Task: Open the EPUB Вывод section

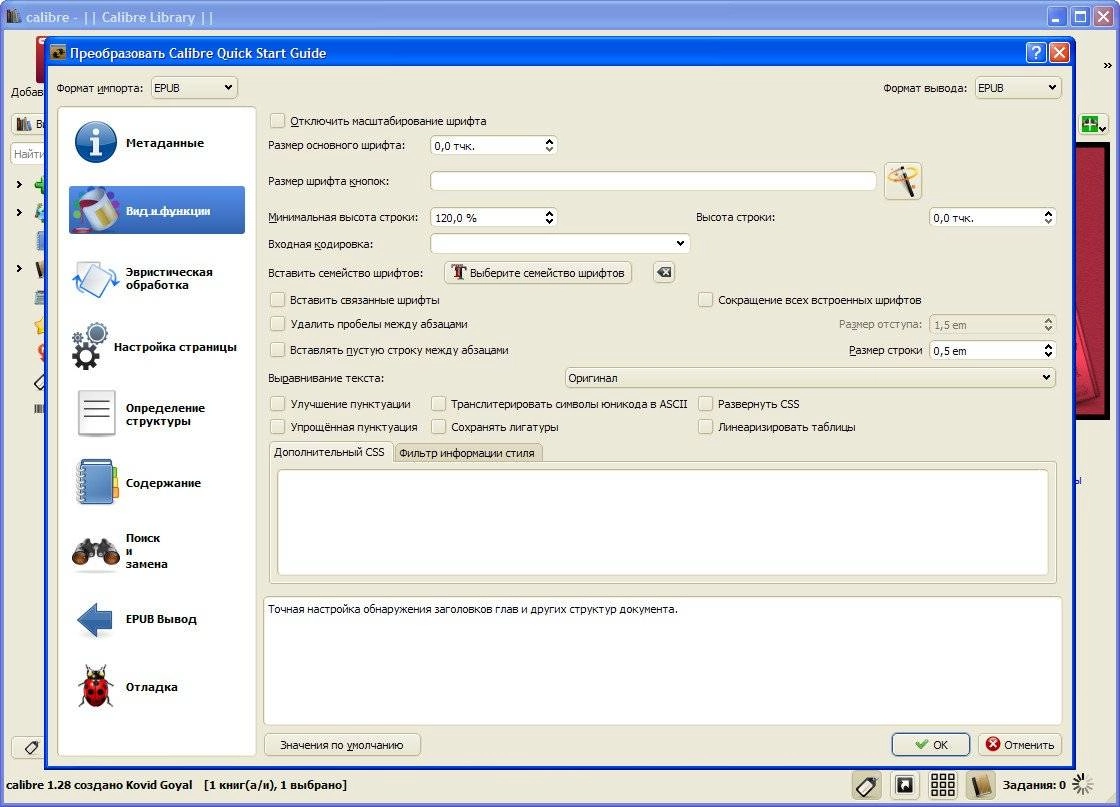Action: click(156, 618)
